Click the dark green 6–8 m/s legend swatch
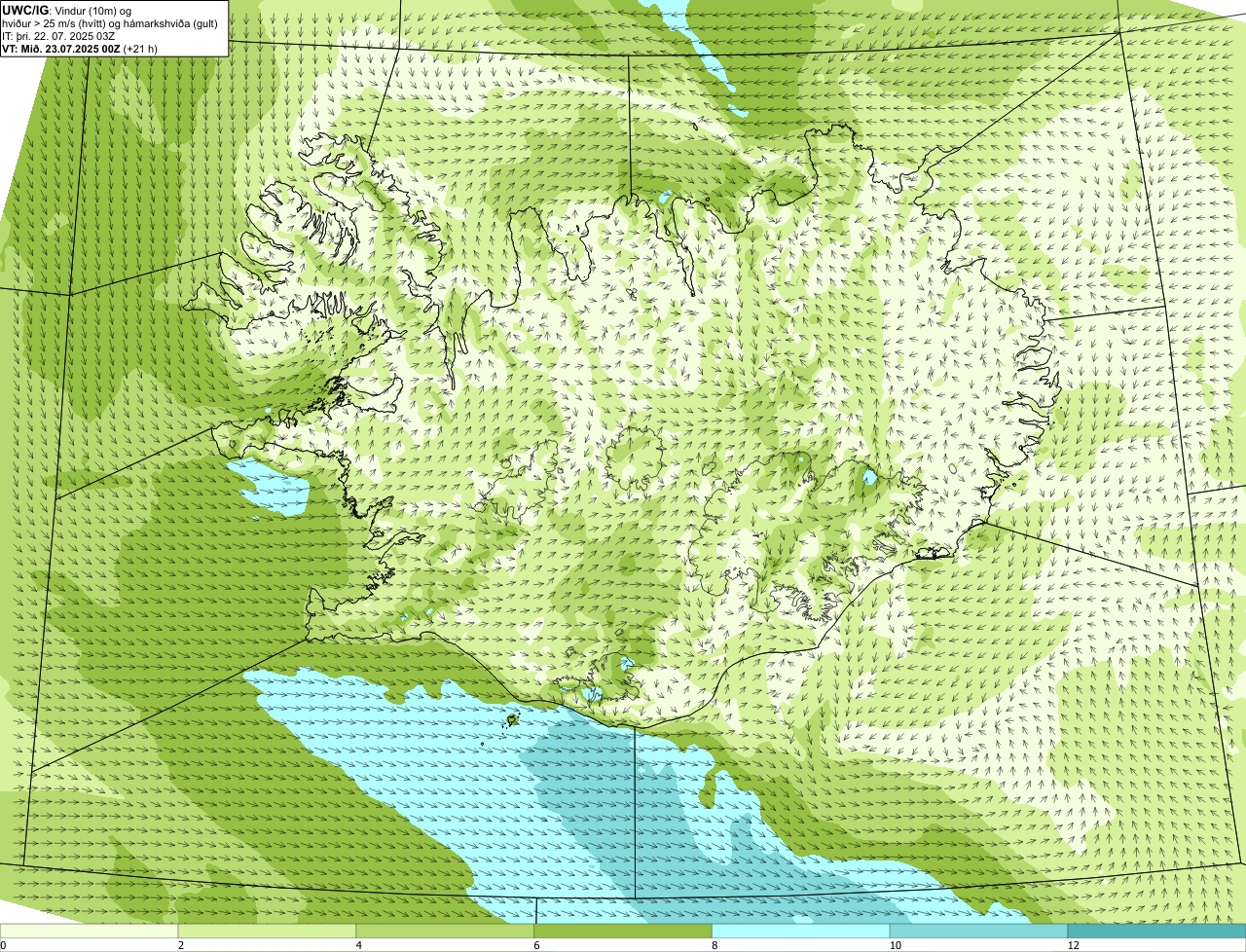Screen dimensions: 1246x952 623,932
